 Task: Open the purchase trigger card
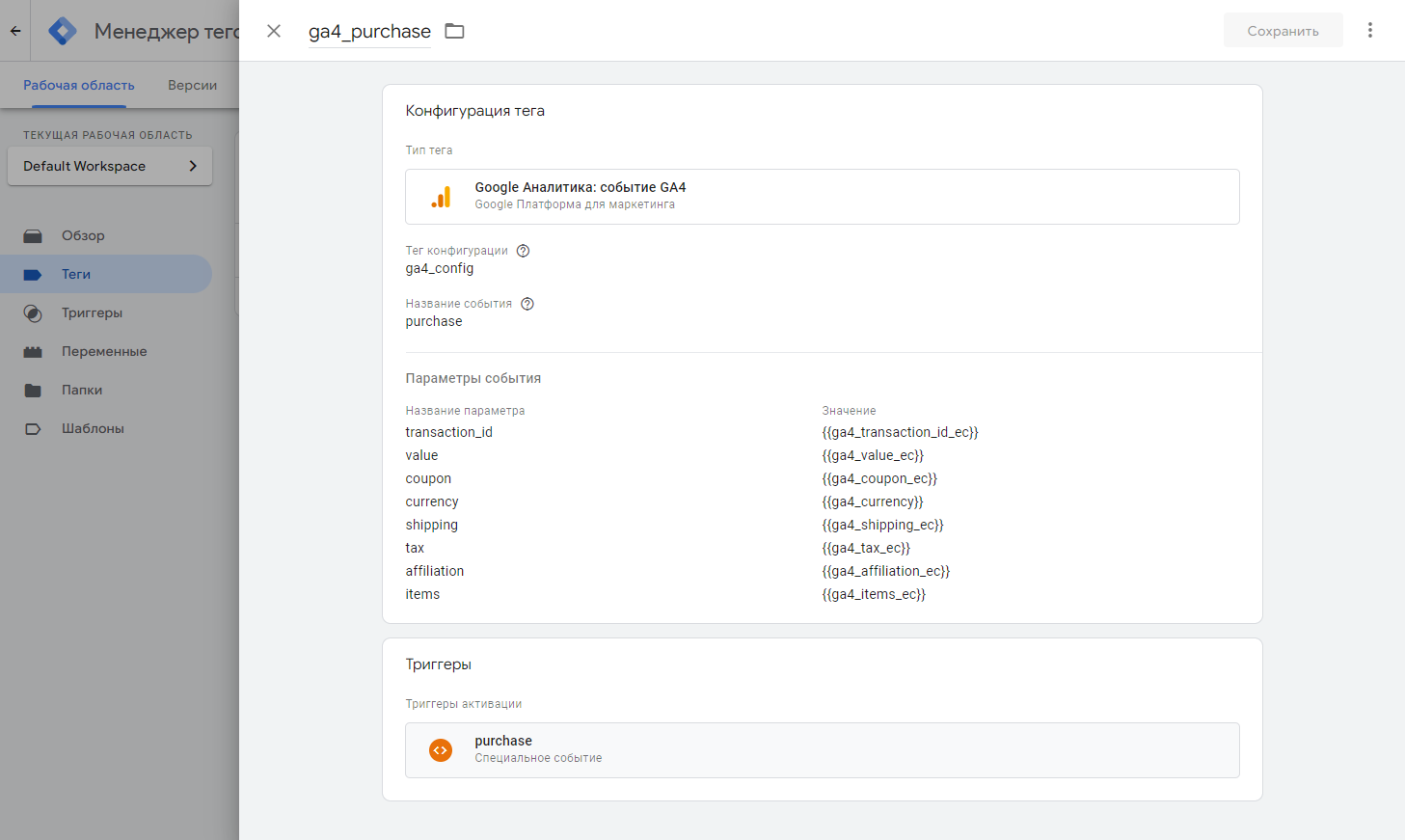[x=823, y=750]
